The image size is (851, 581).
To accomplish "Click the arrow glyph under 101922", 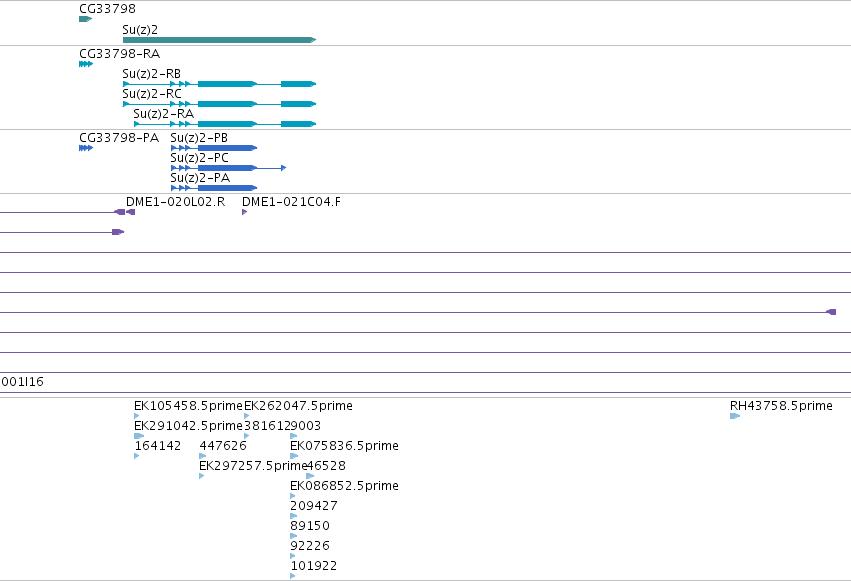I will pos(293,576).
